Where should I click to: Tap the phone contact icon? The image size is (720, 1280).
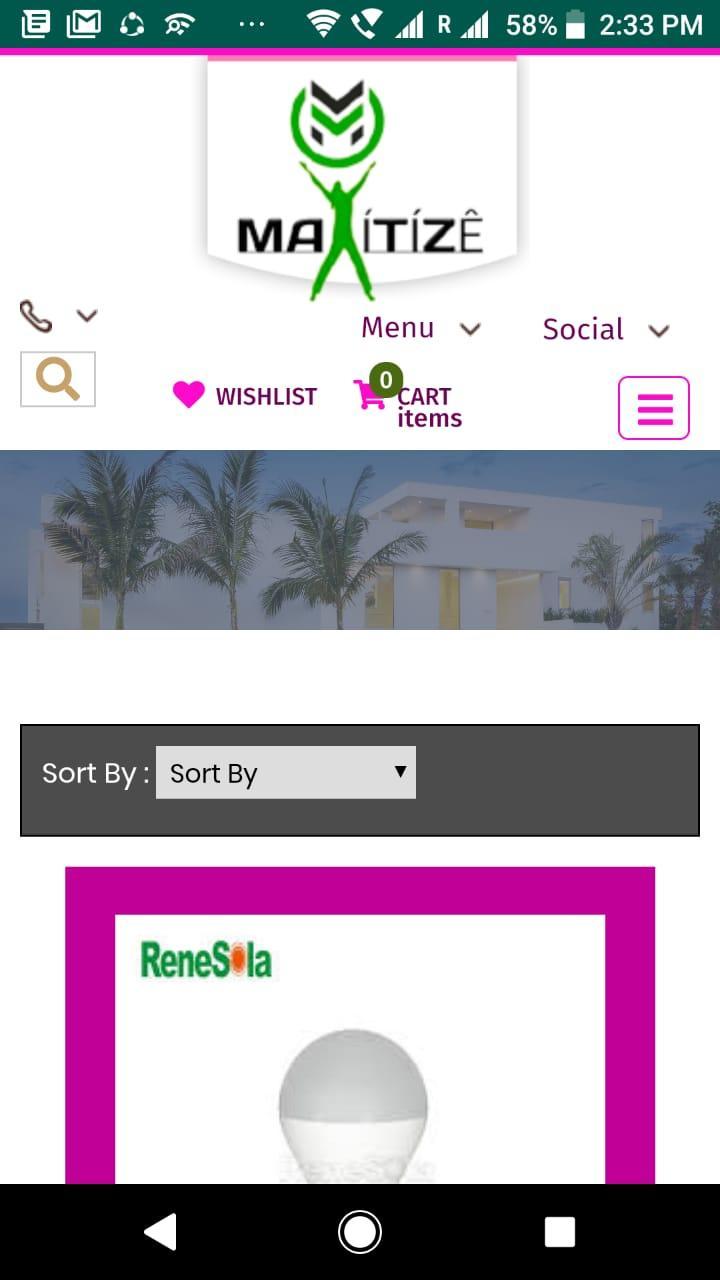tap(35, 317)
